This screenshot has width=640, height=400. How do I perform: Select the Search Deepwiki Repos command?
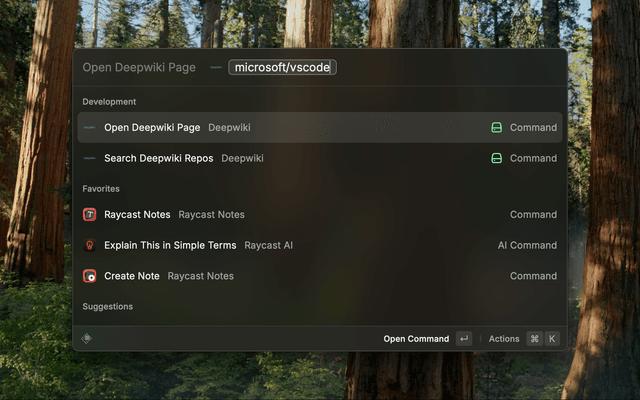pos(320,158)
